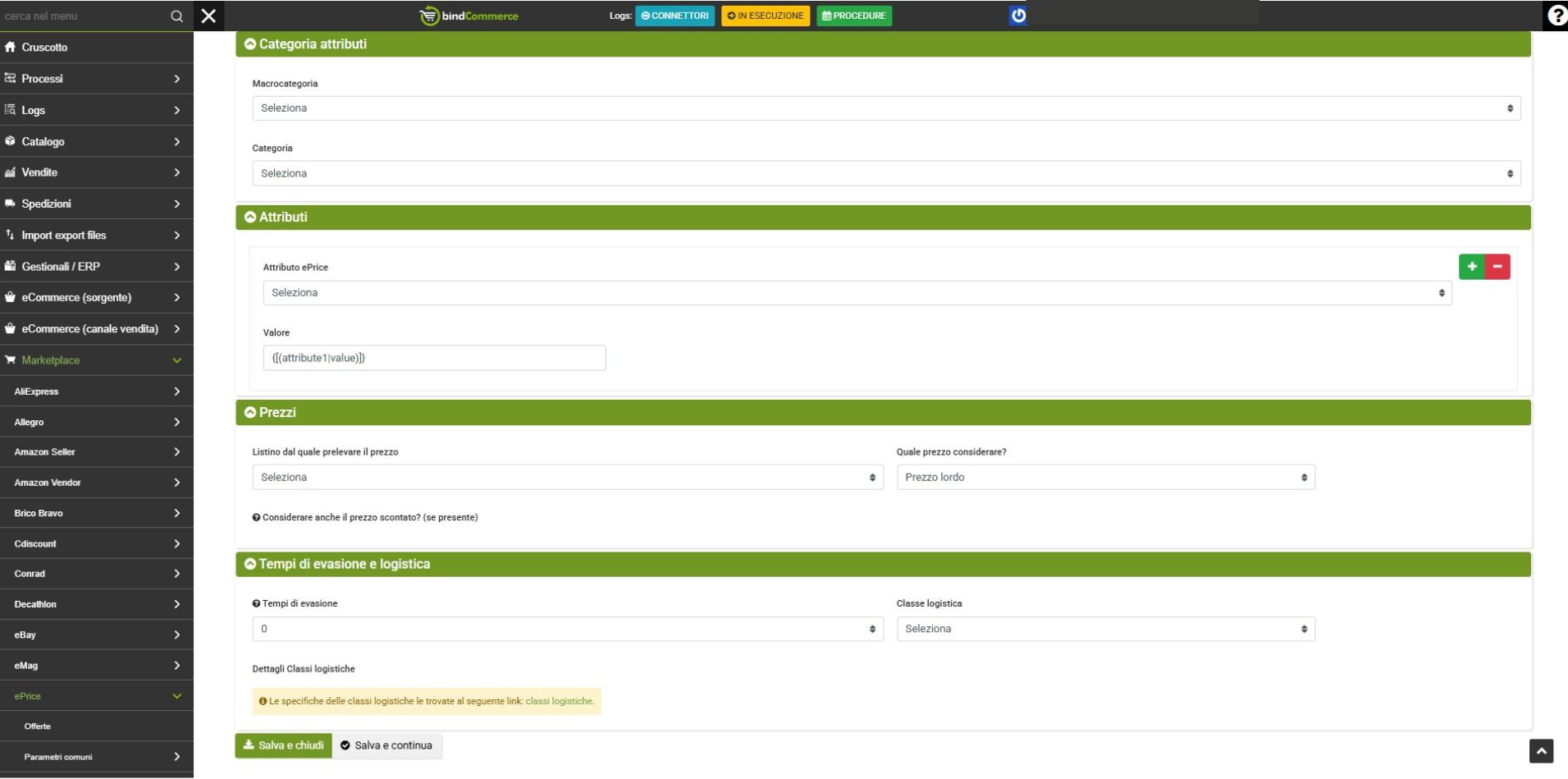Click the blue power icon in top bar
1568x779 pixels.
(x=1017, y=16)
